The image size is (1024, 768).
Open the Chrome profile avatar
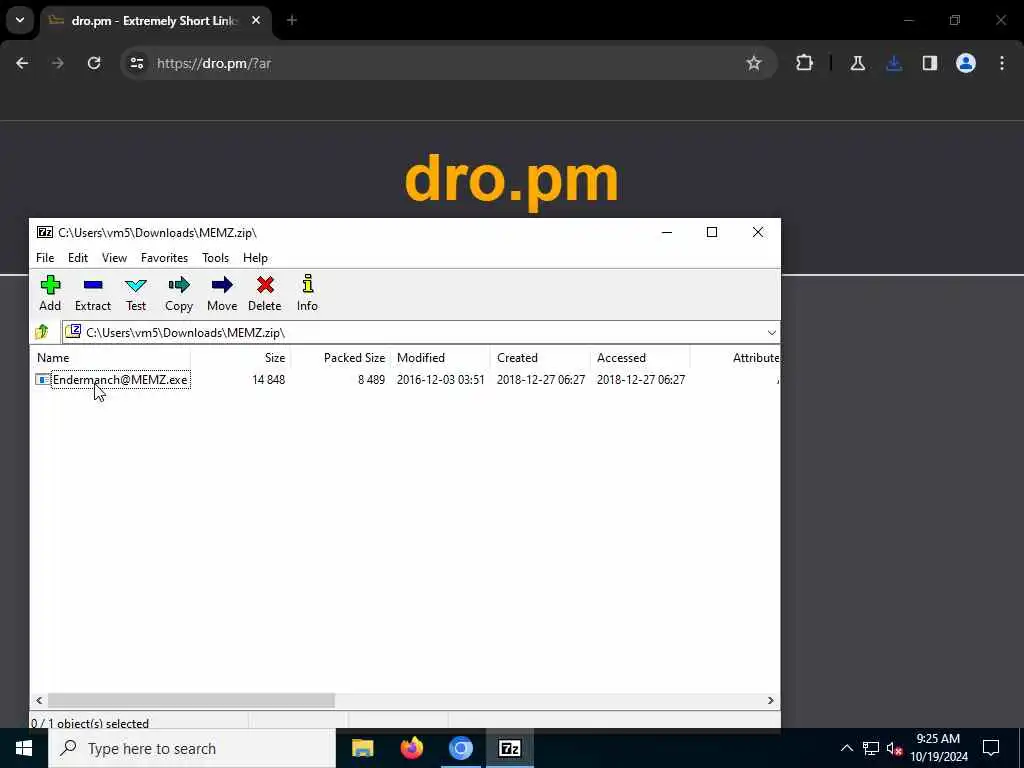(966, 63)
